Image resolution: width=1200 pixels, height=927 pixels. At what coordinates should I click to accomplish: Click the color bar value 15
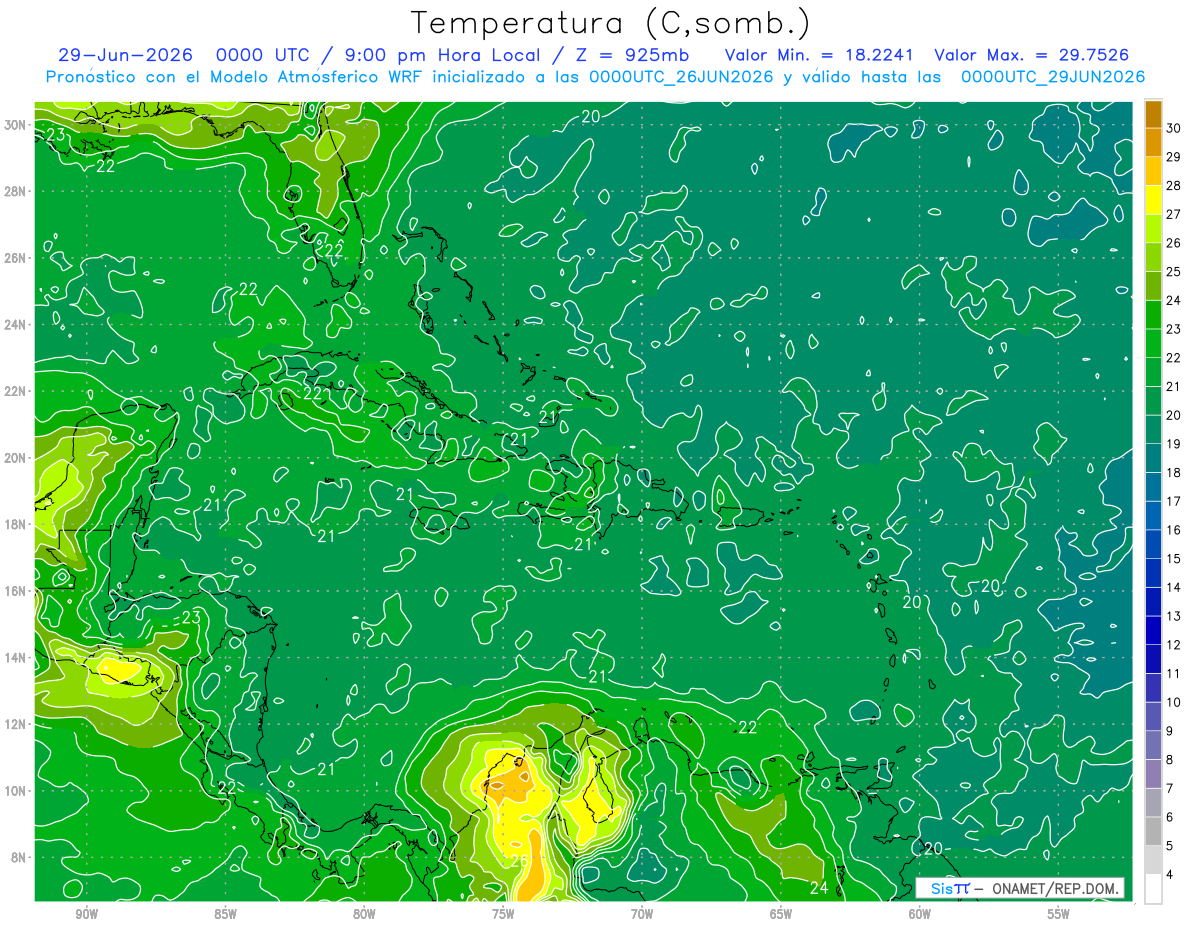(x=1174, y=558)
